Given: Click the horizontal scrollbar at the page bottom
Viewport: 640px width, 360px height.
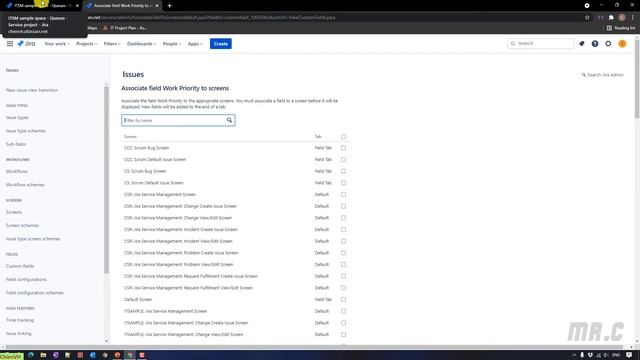Looking at the screenshot, I should (314, 347).
